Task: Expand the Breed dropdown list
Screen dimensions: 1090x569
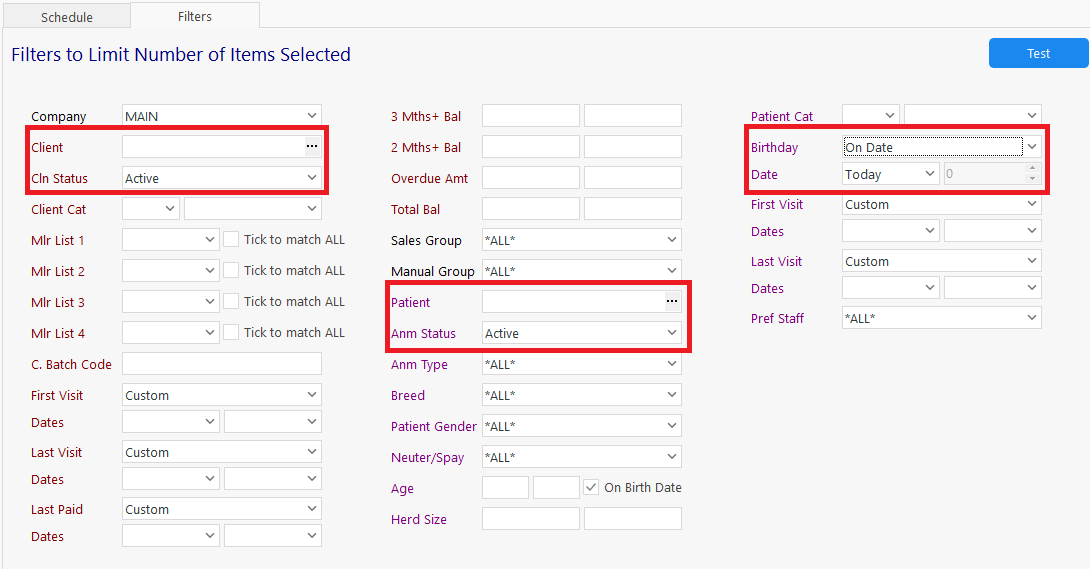Action: pyautogui.click(x=672, y=395)
